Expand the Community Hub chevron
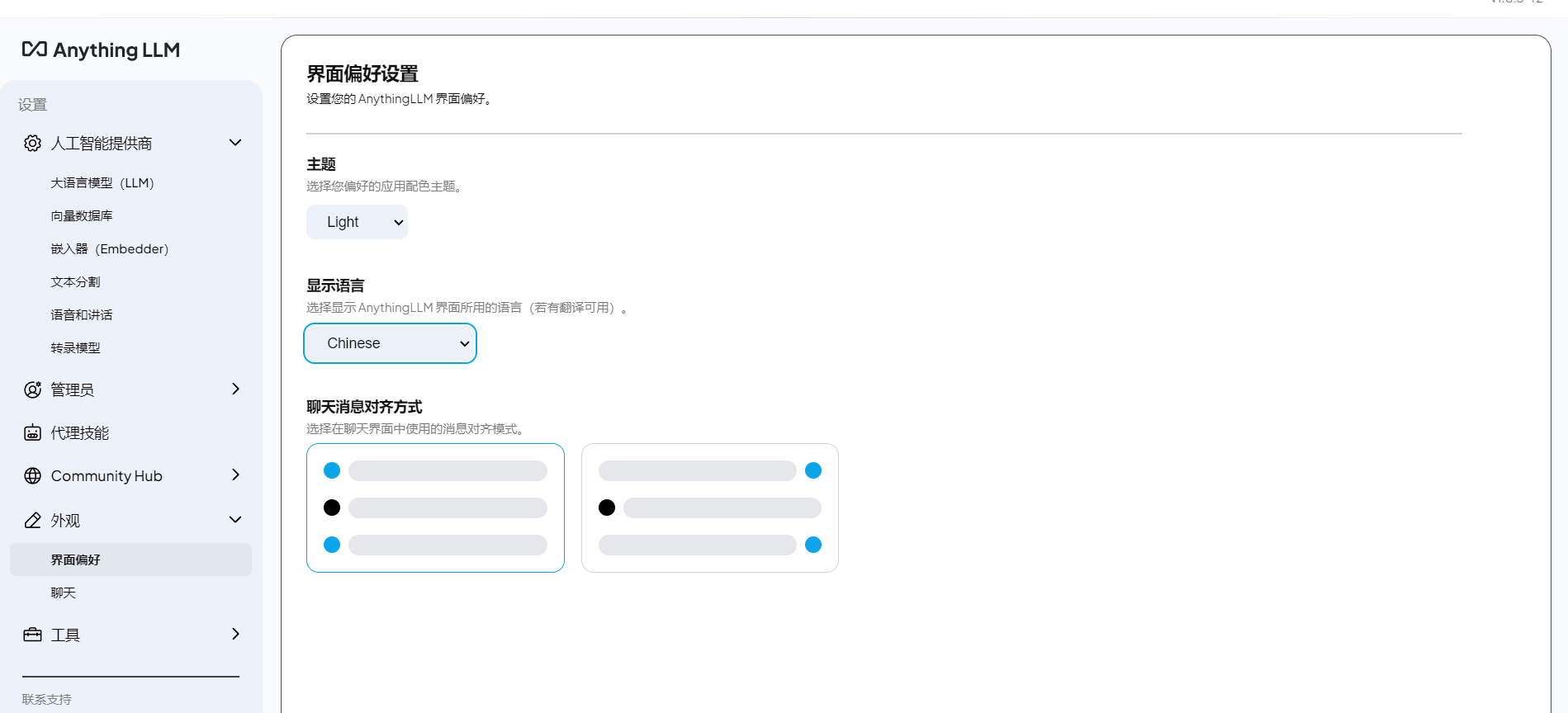Viewport: 1568px width, 713px height. [235, 475]
